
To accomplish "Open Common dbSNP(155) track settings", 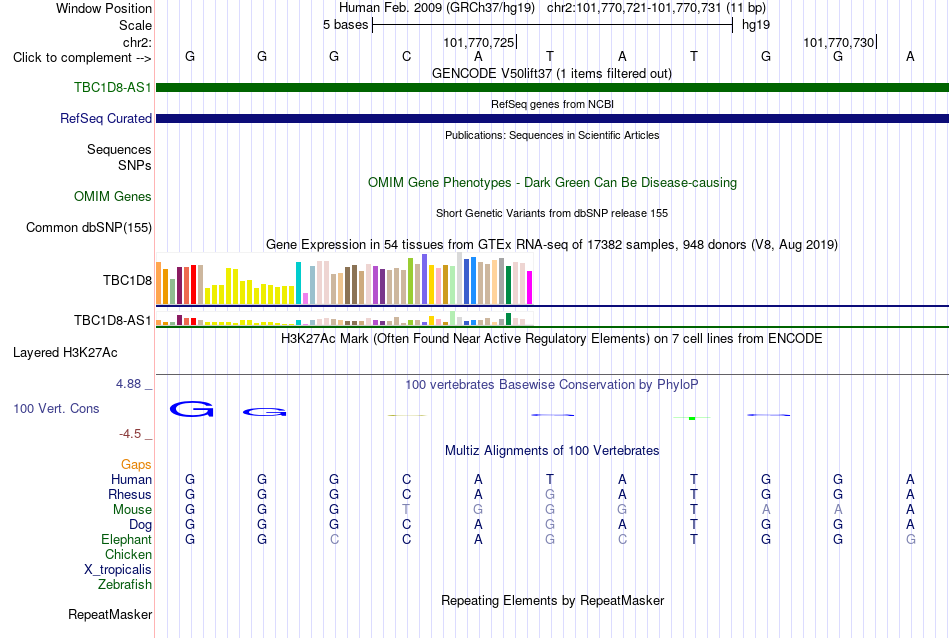I will (x=89, y=227).
